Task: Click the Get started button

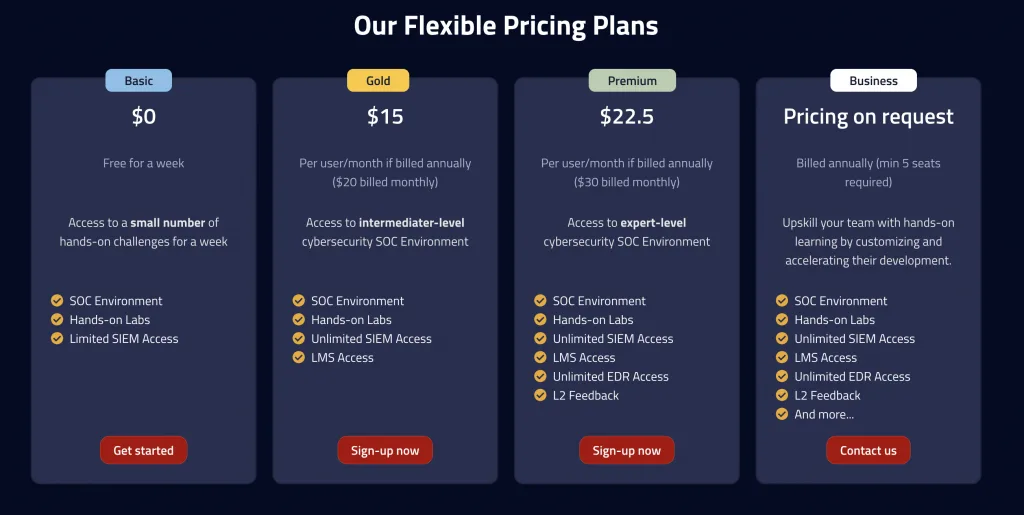Action: [x=143, y=450]
